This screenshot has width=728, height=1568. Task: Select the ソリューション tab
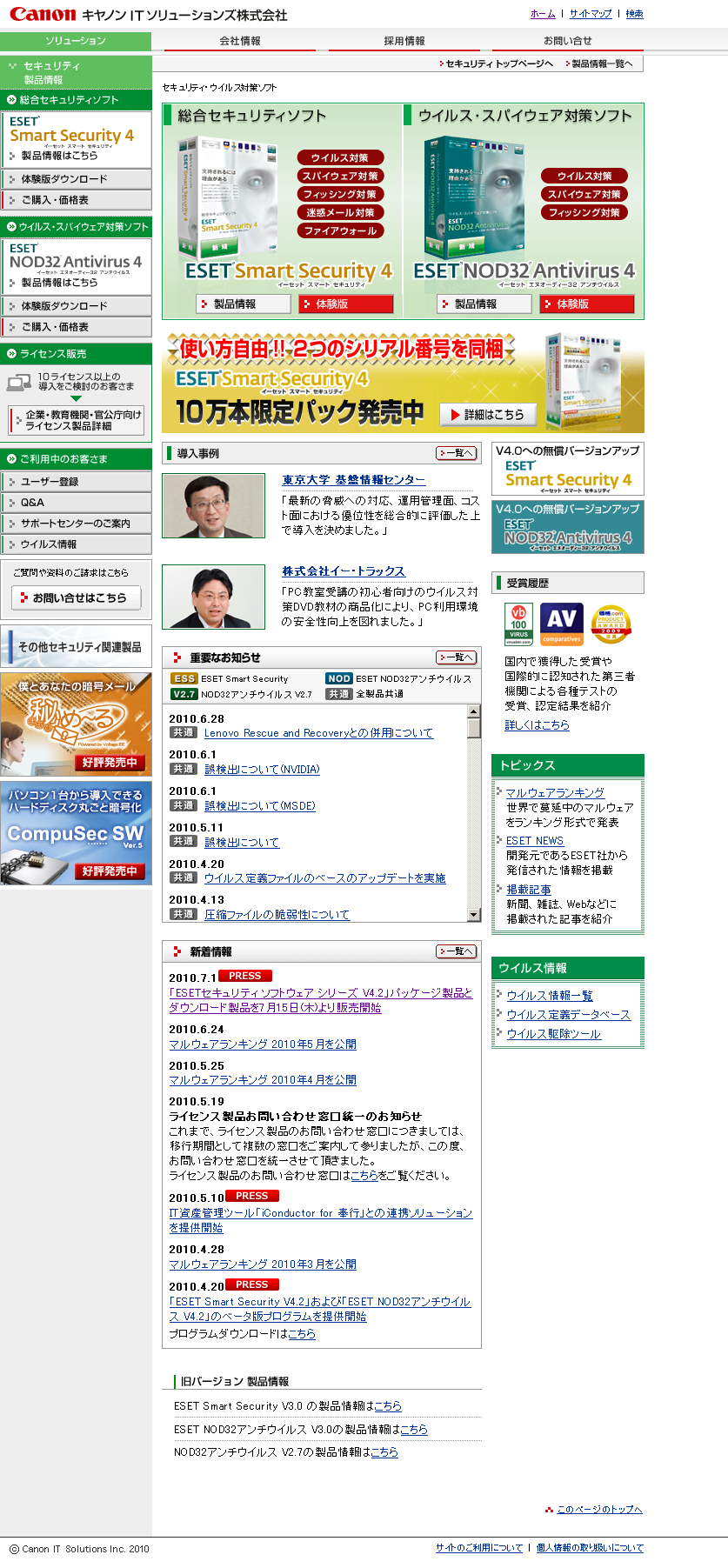(x=76, y=41)
